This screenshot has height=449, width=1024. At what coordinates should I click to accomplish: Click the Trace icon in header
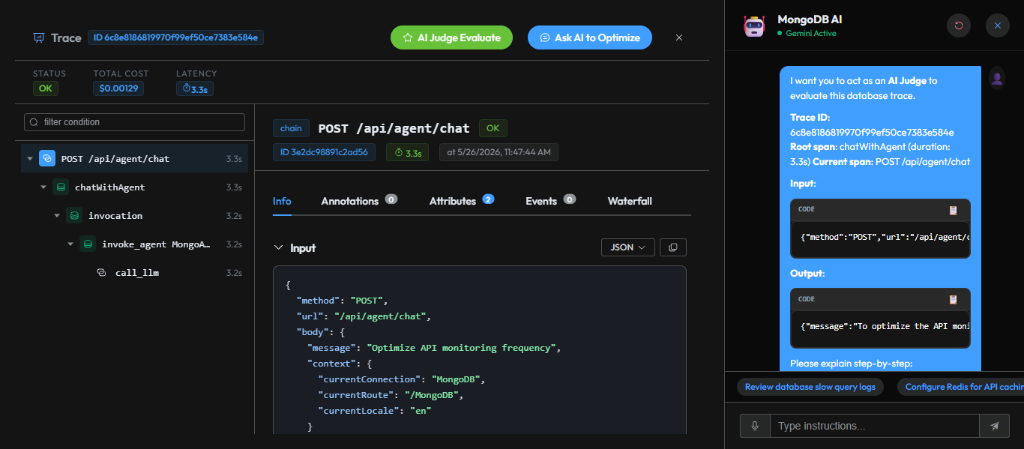coord(39,38)
